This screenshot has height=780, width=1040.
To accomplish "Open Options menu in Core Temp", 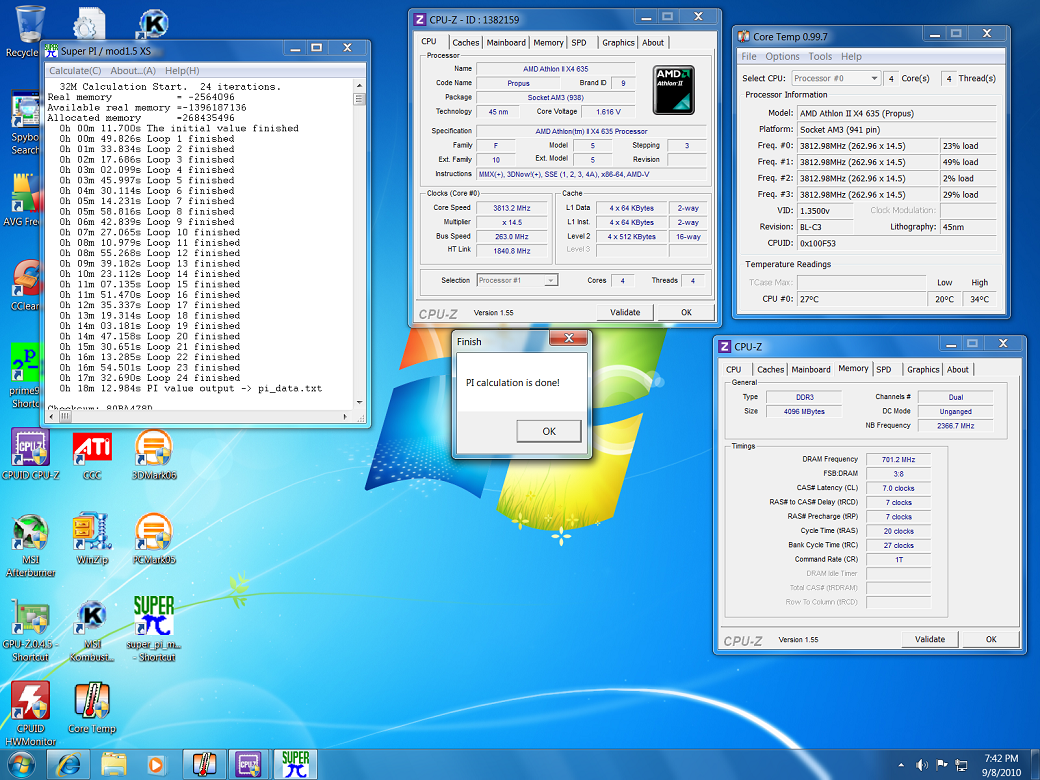I will (782, 56).
